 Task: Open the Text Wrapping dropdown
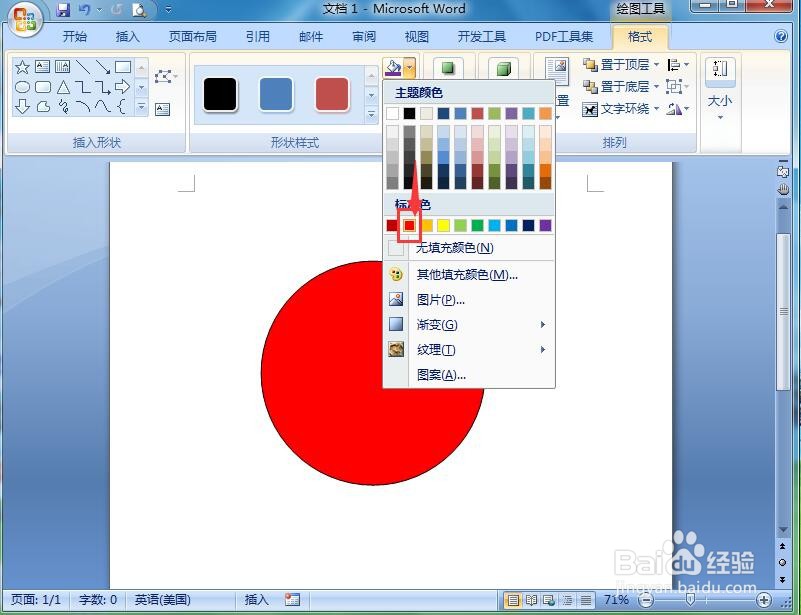[656, 109]
